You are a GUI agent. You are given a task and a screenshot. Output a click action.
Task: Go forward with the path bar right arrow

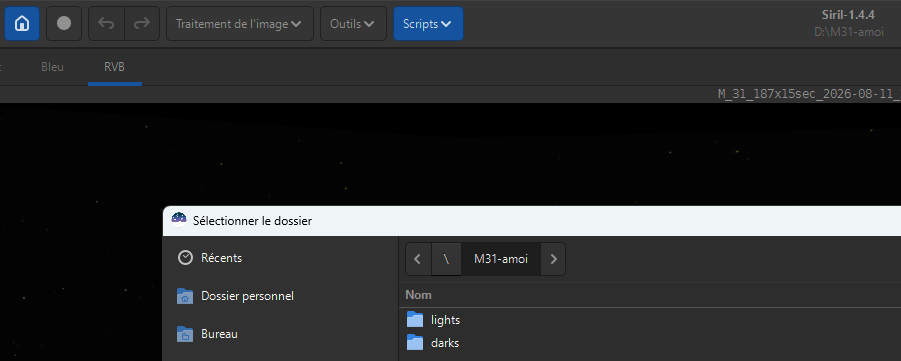coord(553,259)
